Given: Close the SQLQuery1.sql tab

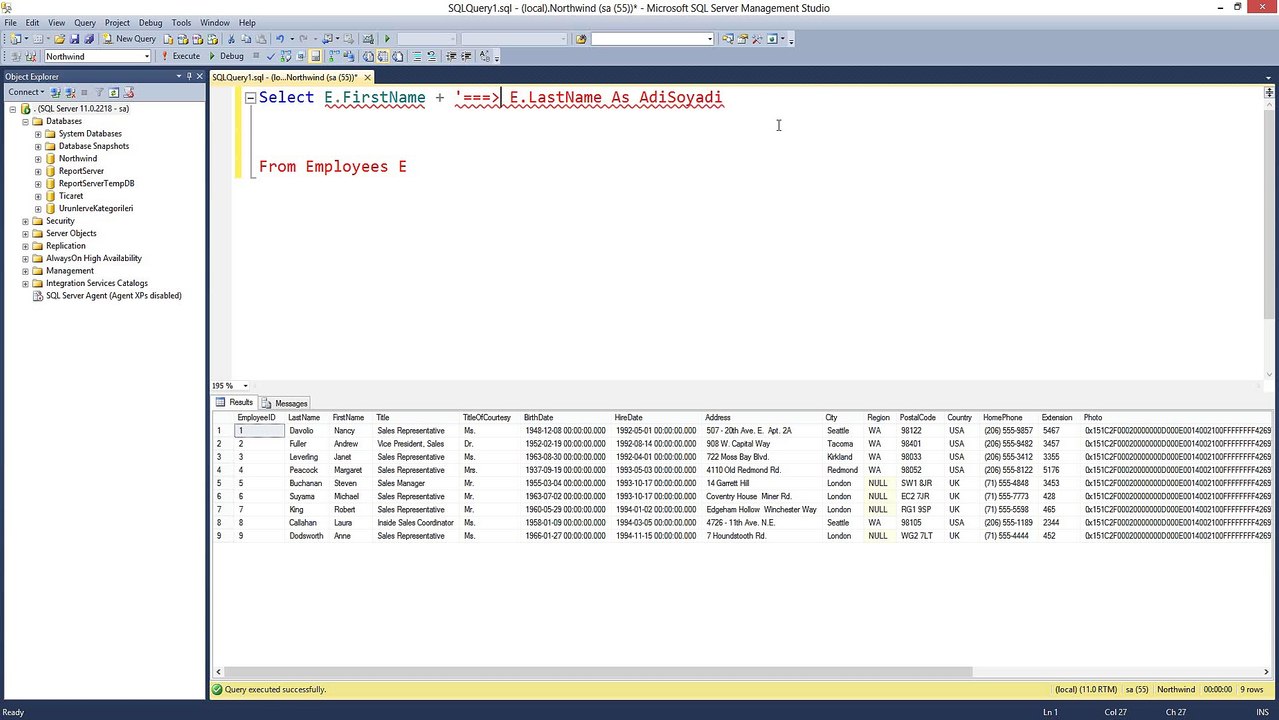Looking at the screenshot, I should pos(368,77).
